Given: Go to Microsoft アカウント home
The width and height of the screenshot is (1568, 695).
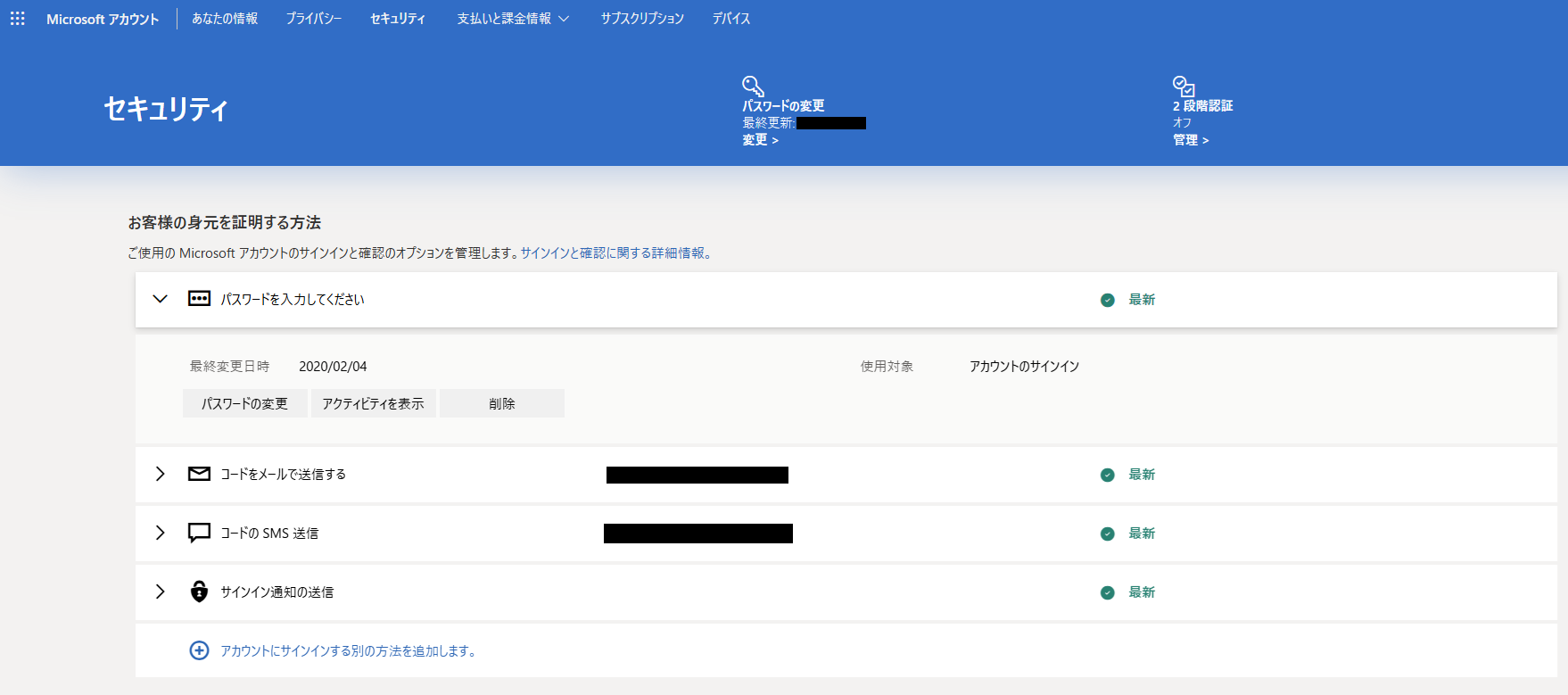Looking at the screenshot, I should tap(103, 19).
